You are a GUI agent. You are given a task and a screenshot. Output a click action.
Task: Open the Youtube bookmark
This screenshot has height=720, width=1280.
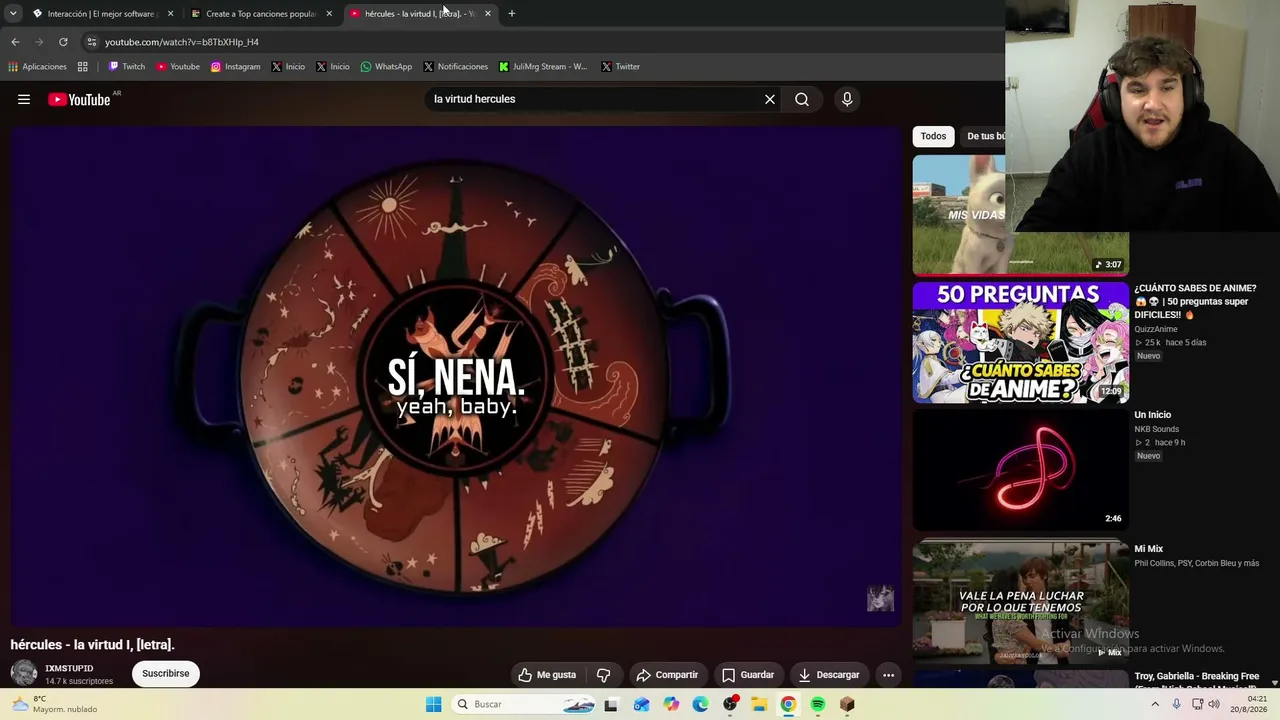pyautogui.click(x=178, y=67)
